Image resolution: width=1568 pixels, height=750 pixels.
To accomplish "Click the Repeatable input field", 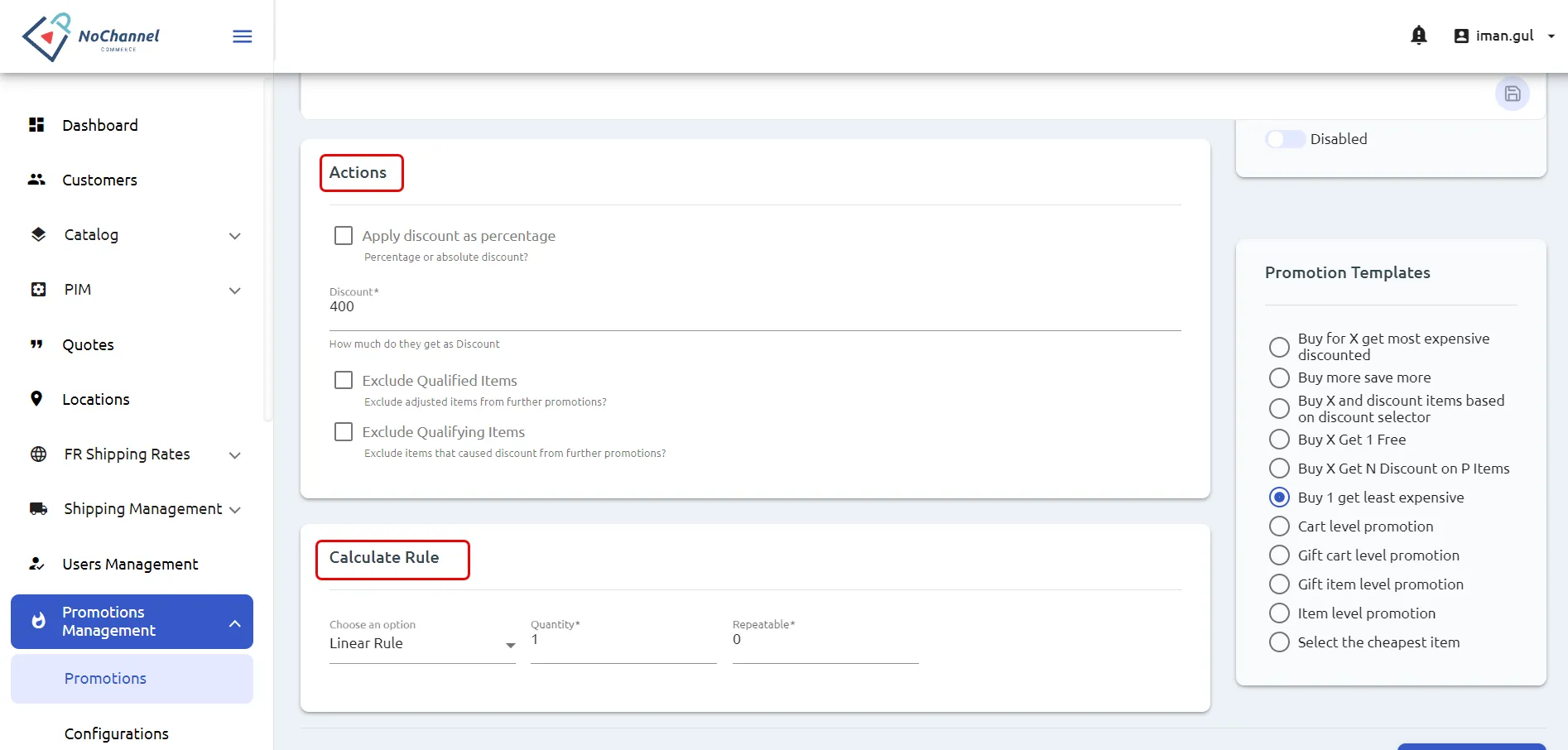I will 825,641.
